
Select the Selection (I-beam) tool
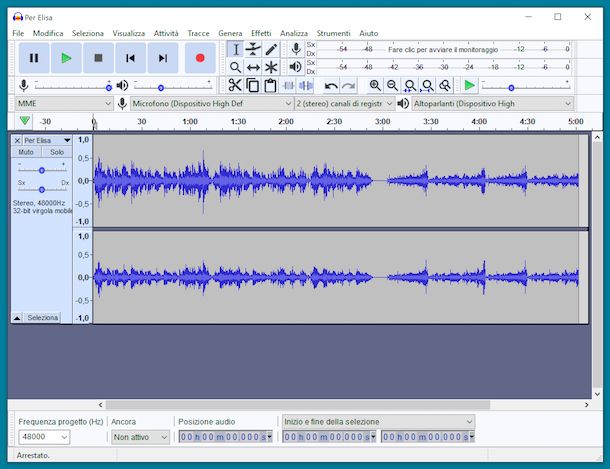point(235,49)
